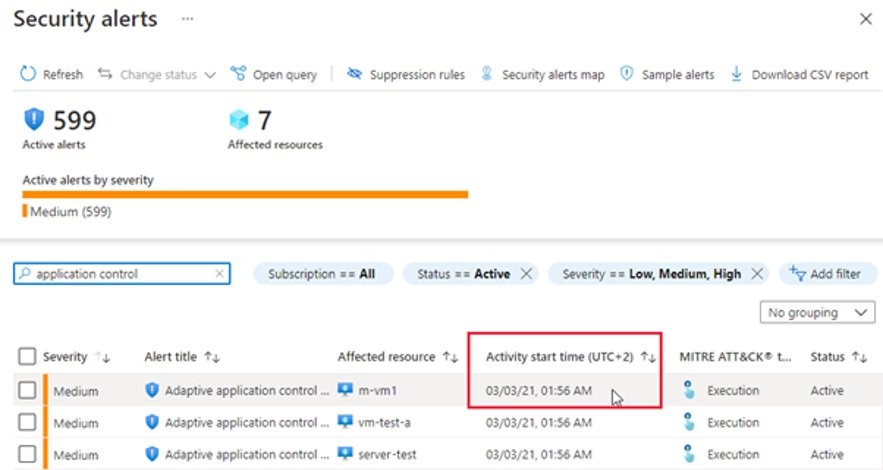
Task: Select the checkbox for the server-test alert
Action: coord(27,454)
